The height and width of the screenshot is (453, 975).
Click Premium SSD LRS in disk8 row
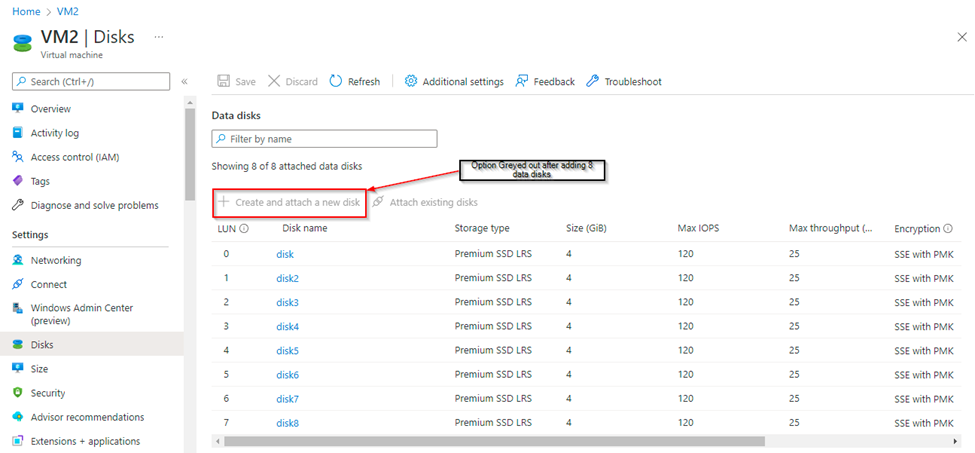(492, 424)
